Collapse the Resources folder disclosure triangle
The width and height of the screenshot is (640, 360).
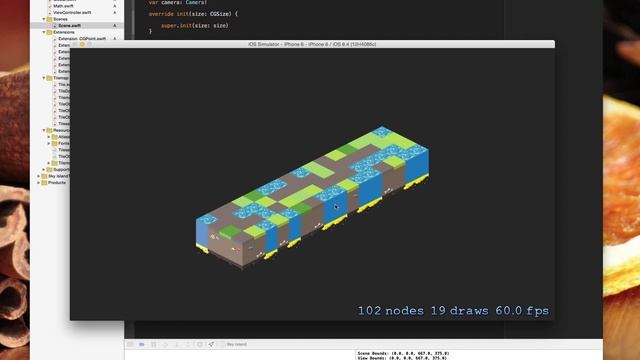click(x=44, y=130)
